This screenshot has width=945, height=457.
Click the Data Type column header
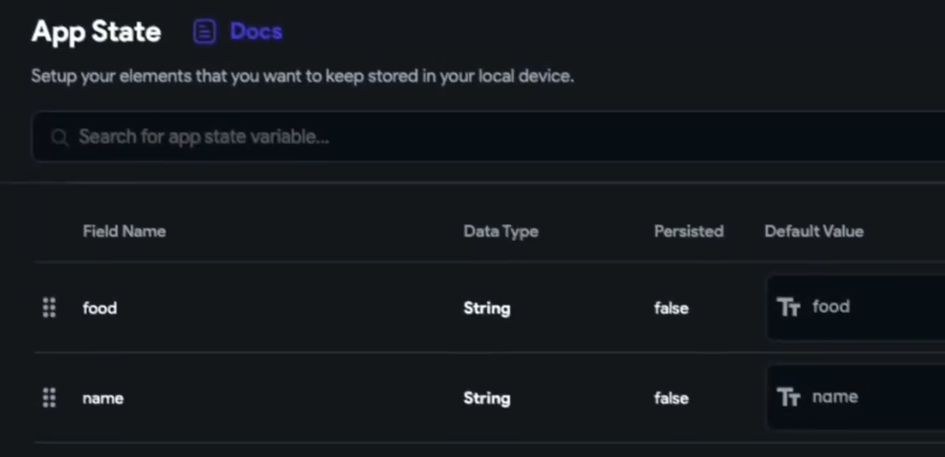pos(501,231)
